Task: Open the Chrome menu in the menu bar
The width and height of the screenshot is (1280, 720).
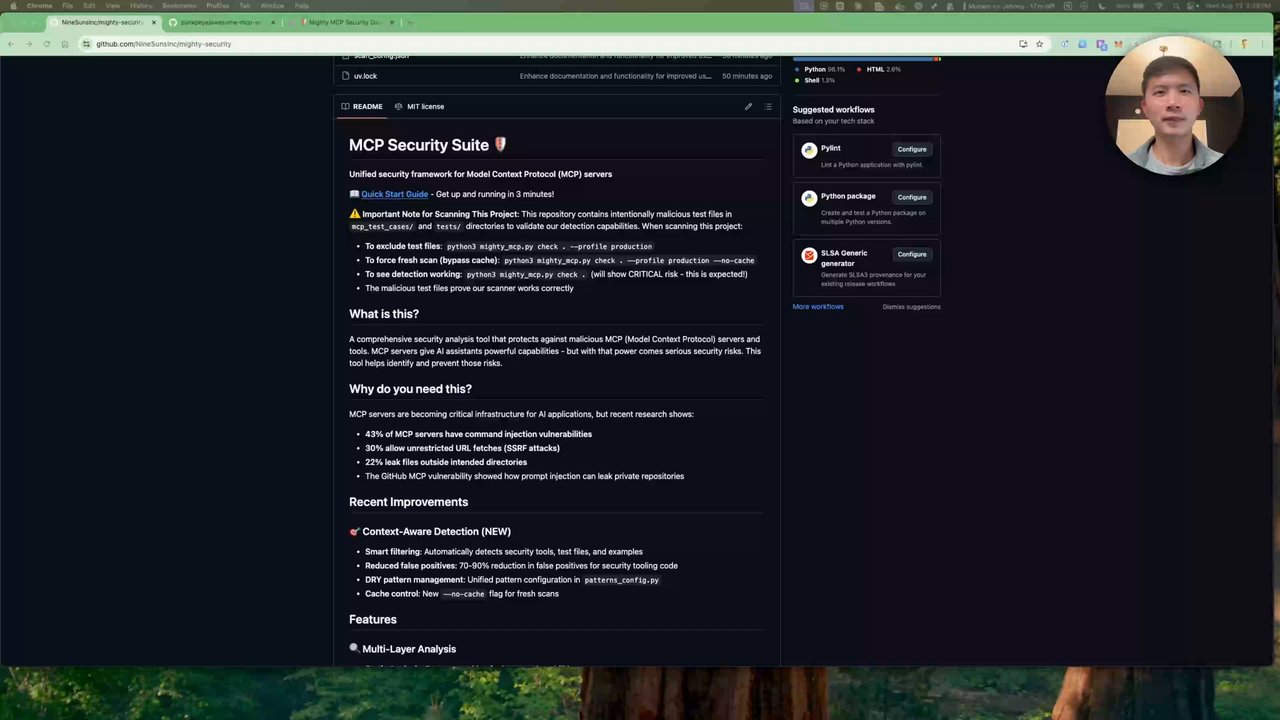Action: (40, 6)
